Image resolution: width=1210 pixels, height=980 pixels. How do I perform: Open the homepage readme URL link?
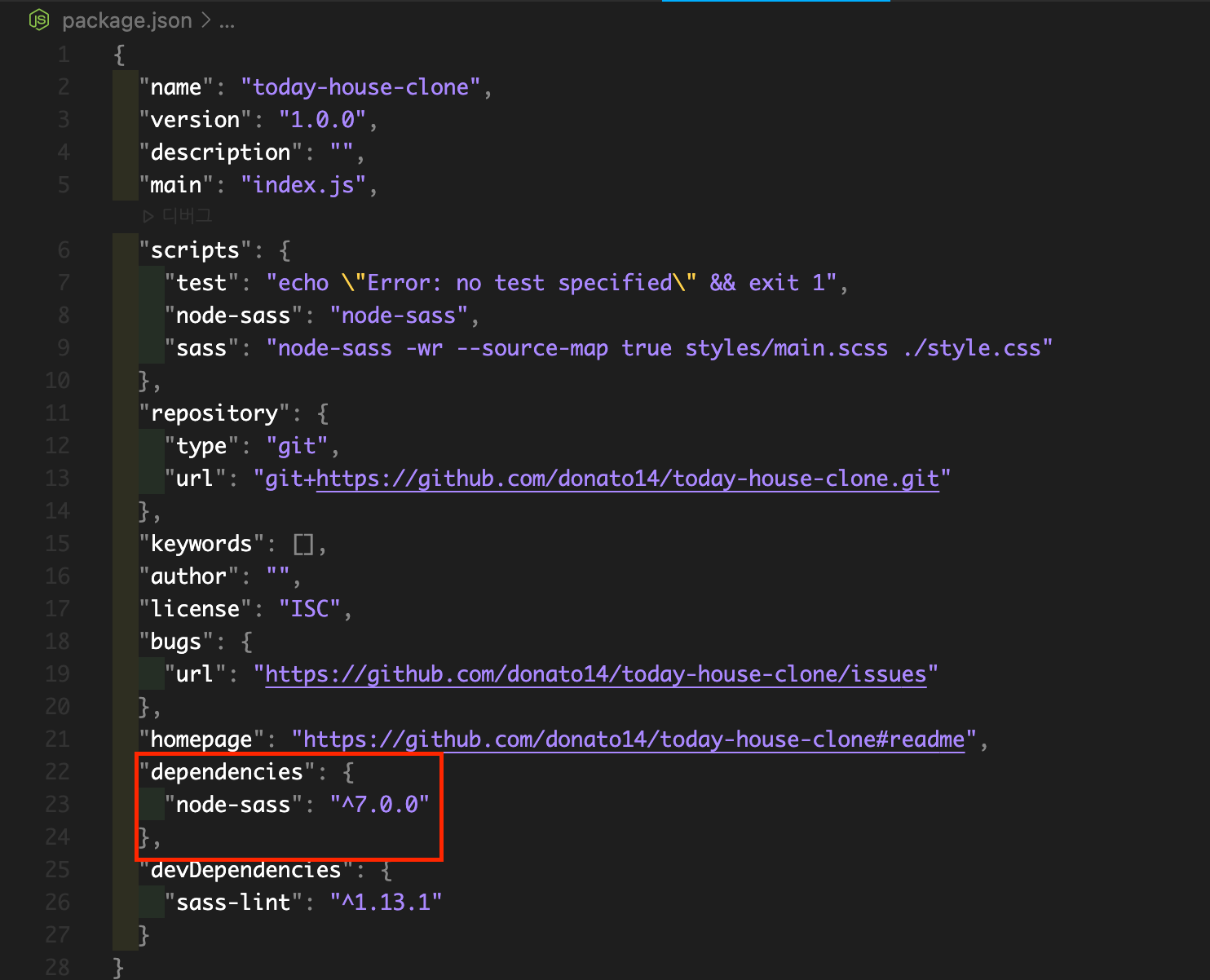(x=634, y=739)
